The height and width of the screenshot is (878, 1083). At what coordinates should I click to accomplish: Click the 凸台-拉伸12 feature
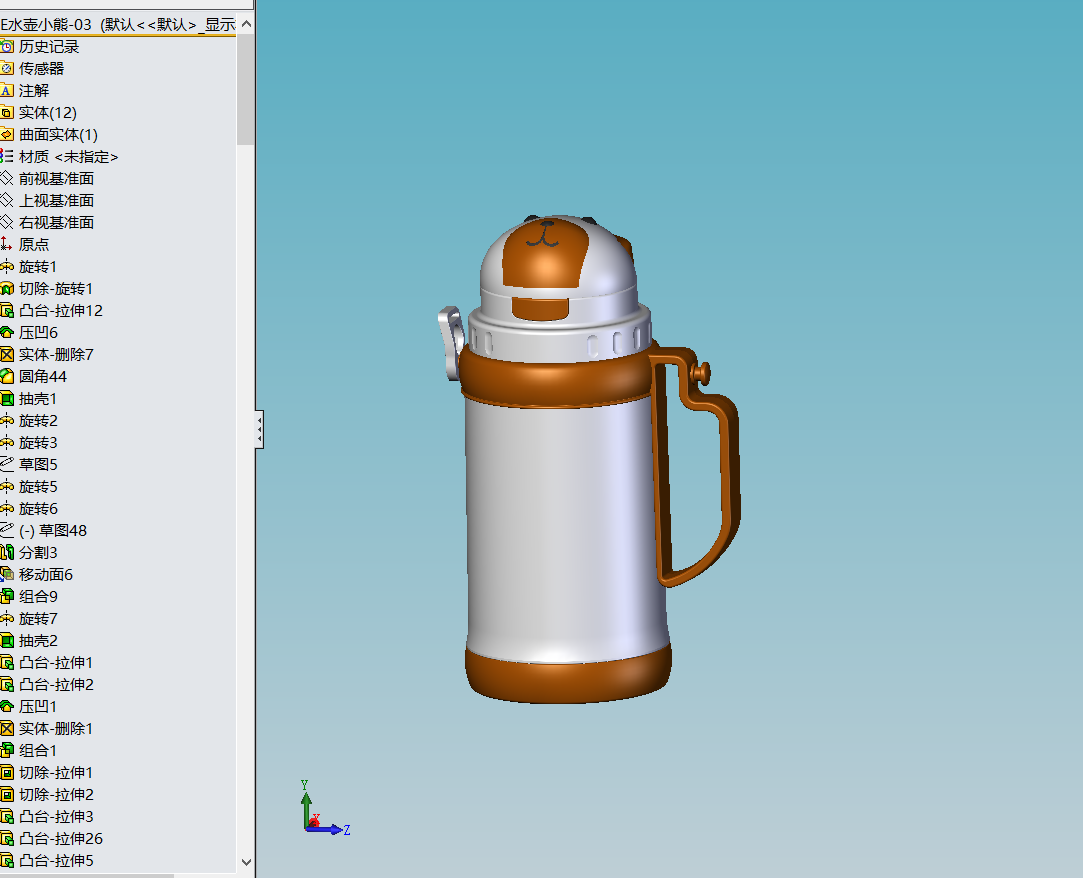pos(61,311)
